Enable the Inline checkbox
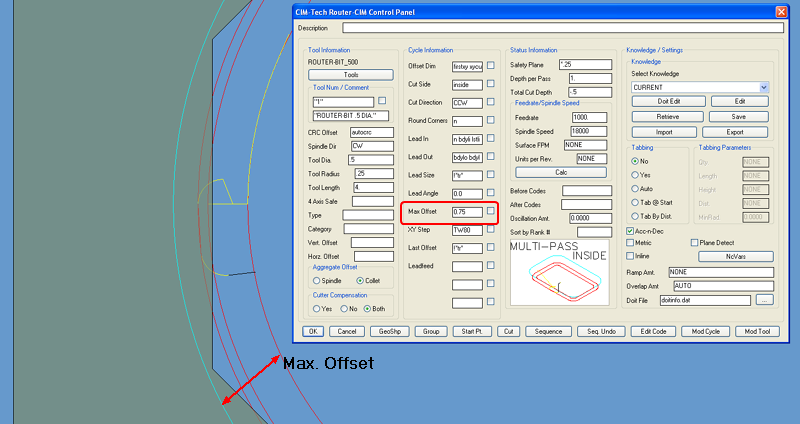This screenshot has width=800, height=424. tap(630, 256)
